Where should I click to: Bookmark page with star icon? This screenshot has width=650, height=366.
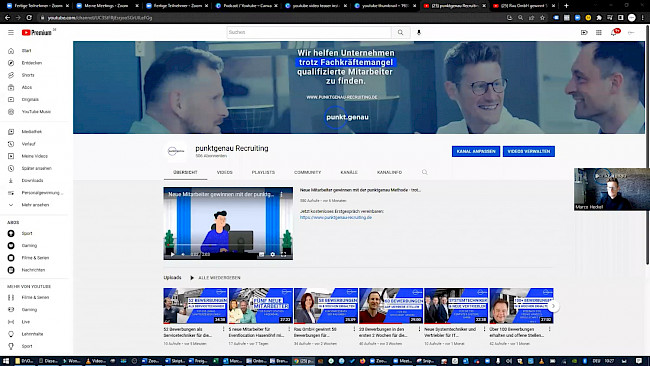click(x=542, y=18)
